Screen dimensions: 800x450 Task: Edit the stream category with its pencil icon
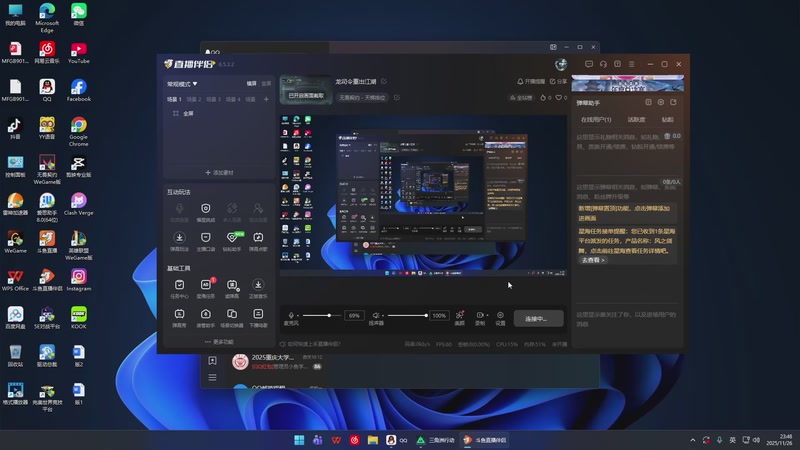tap(396, 97)
